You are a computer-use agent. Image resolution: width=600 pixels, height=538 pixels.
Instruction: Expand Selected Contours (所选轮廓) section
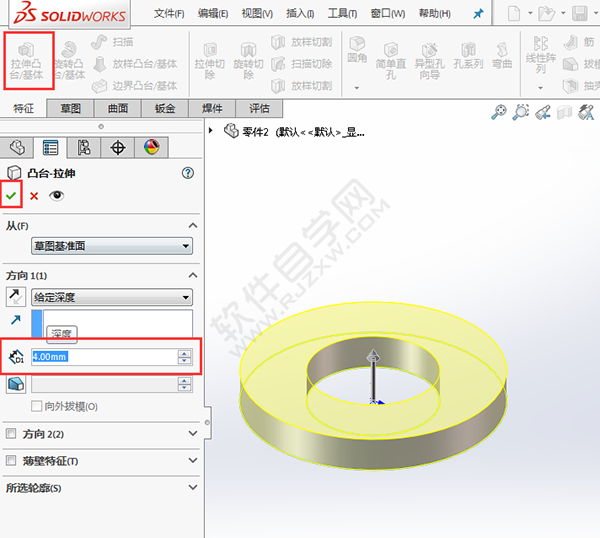(x=193, y=487)
